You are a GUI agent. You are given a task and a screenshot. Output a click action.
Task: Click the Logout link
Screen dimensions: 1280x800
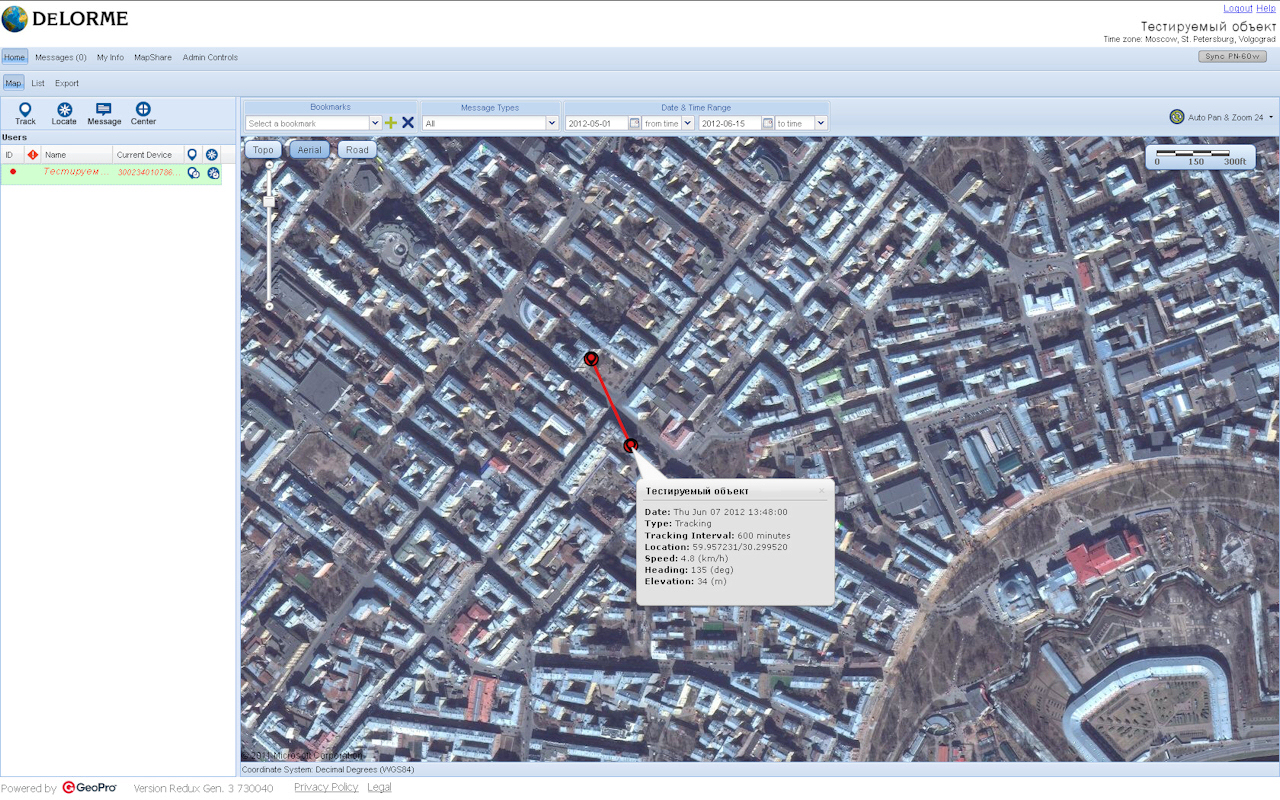(x=1238, y=8)
